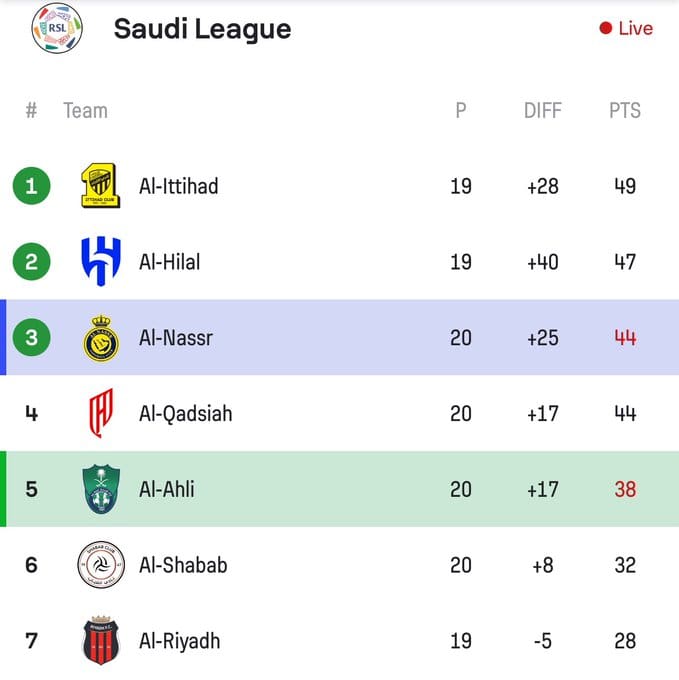Open the Al-Ittihad club crest
The height and width of the screenshot is (680, 679).
coord(101,186)
